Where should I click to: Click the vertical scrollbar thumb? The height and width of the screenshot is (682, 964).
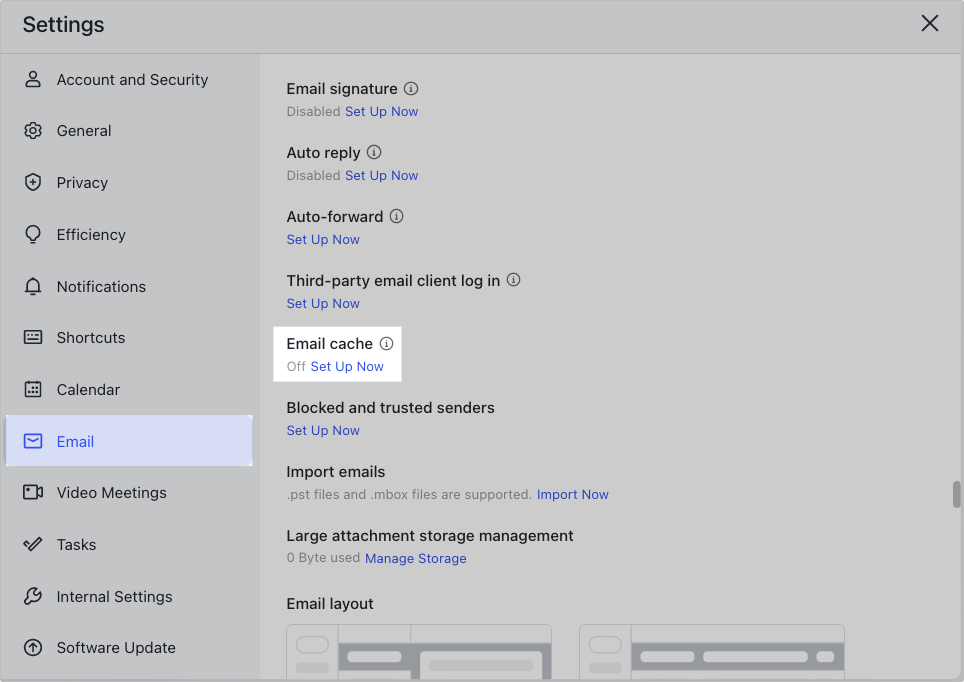point(956,494)
